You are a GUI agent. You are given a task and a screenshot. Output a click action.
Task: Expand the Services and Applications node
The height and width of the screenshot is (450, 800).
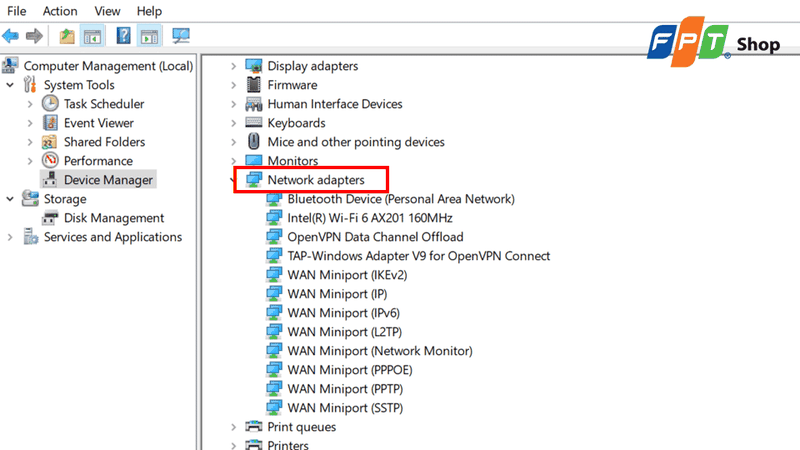(x=10, y=237)
